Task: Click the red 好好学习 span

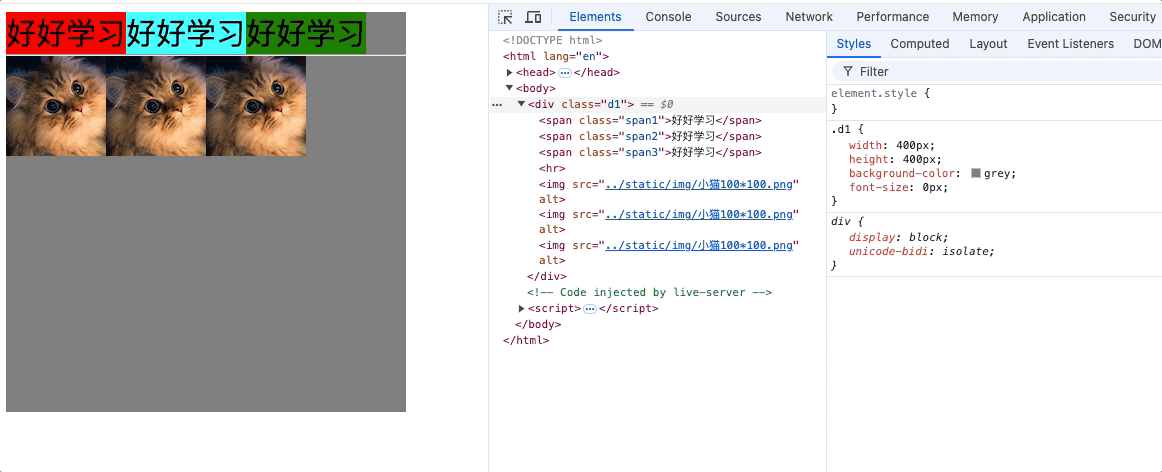Action: 66,33
